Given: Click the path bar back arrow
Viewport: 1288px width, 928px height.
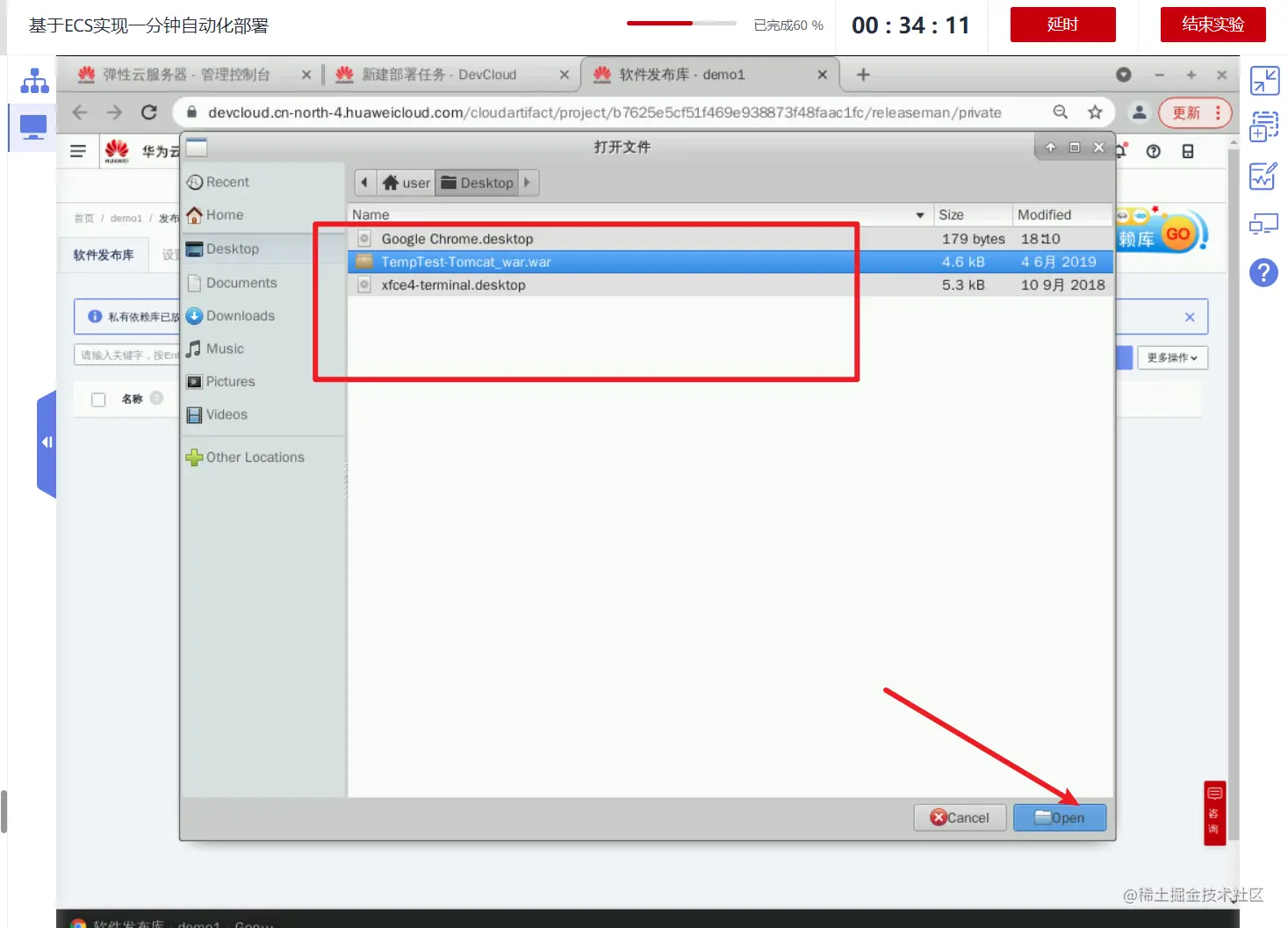Looking at the screenshot, I should tap(364, 183).
